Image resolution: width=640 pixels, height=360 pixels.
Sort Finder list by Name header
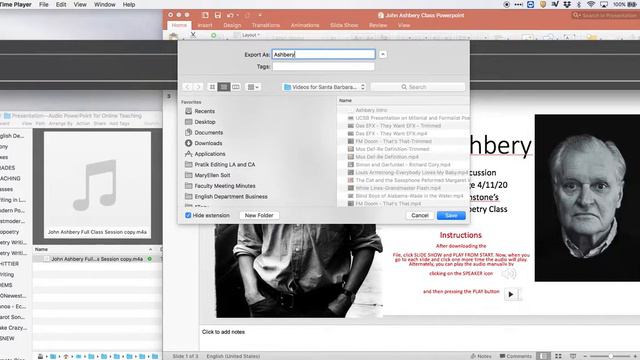pos(41,249)
